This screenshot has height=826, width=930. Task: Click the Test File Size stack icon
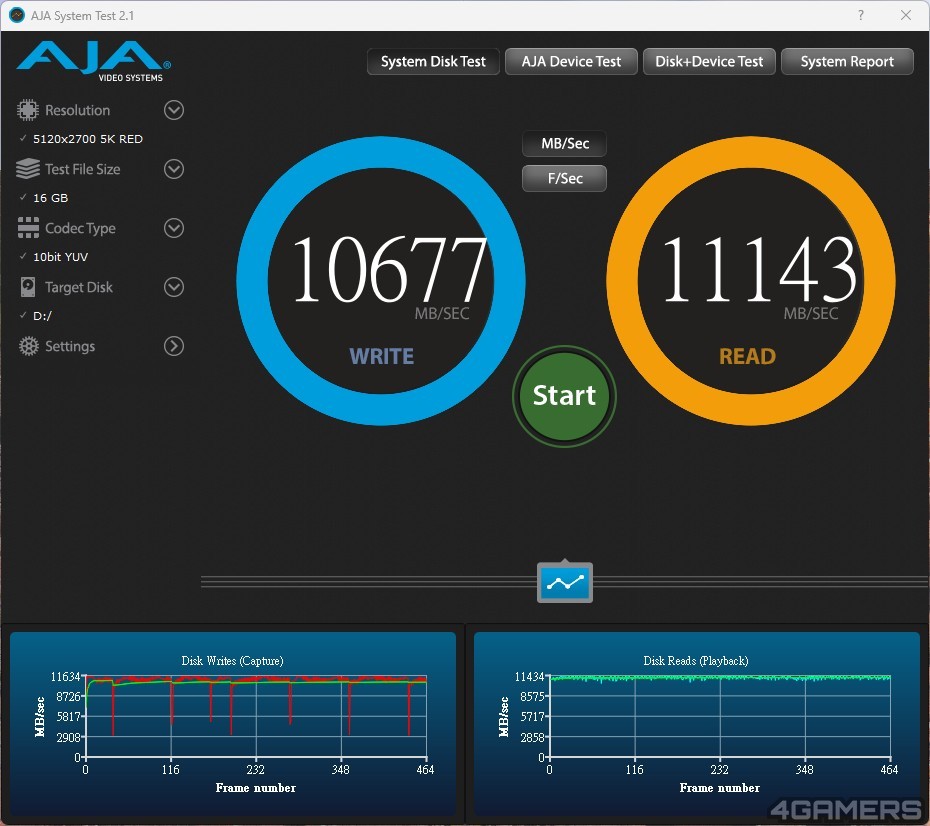click(x=27, y=169)
